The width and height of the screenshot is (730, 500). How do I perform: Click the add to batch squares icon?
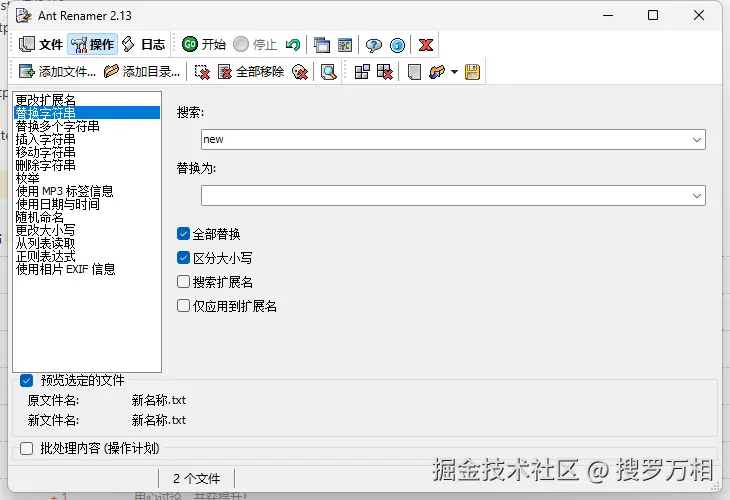tap(362, 72)
